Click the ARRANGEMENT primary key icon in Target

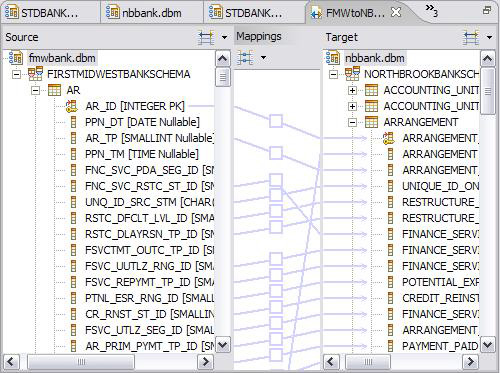pyautogui.click(x=388, y=138)
